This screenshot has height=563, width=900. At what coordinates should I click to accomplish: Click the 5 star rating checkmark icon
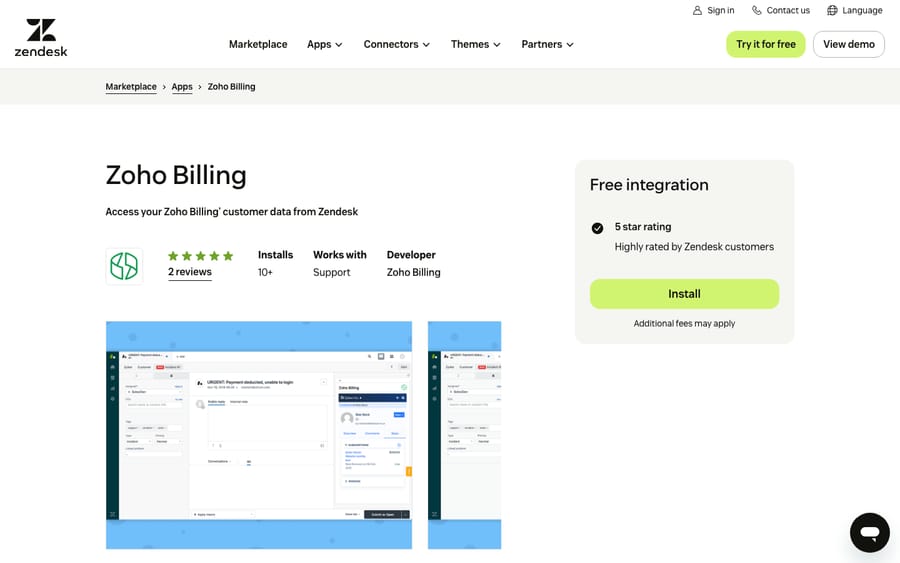point(598,228)
